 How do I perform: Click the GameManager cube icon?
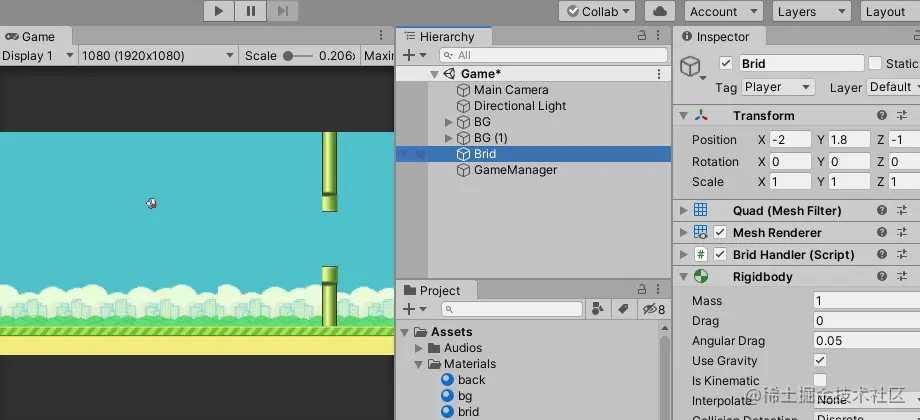pyautogui.click(x=464, y=170)
